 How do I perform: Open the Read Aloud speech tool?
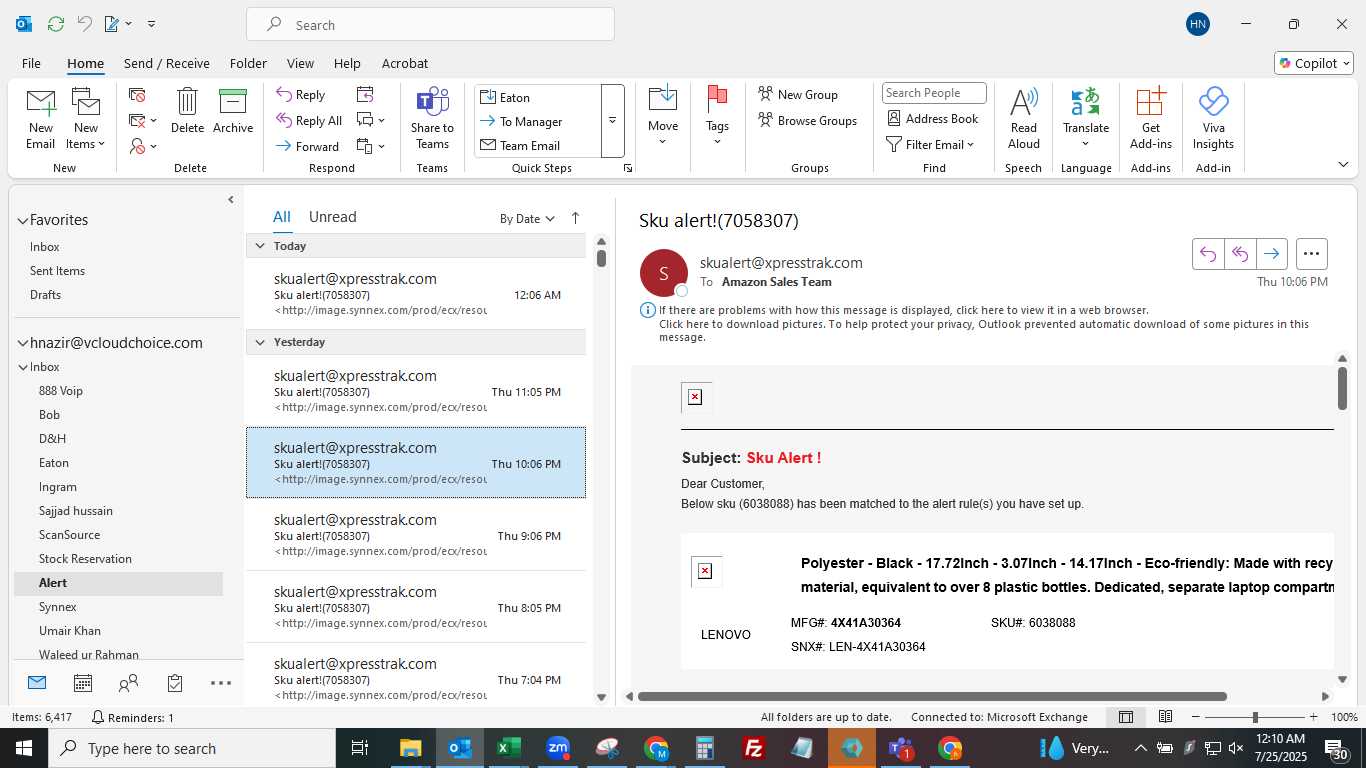tap(1023, 118)
